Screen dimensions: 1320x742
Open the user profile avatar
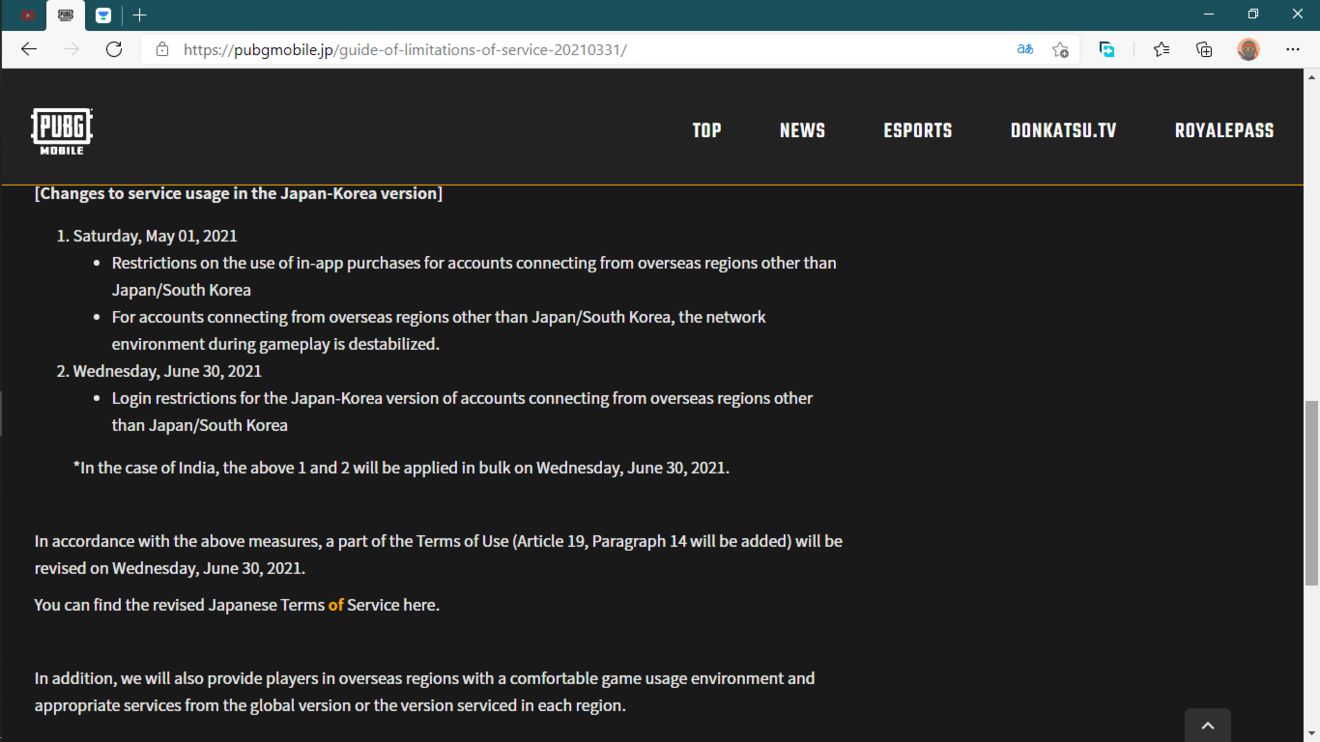pos(1248,49)
